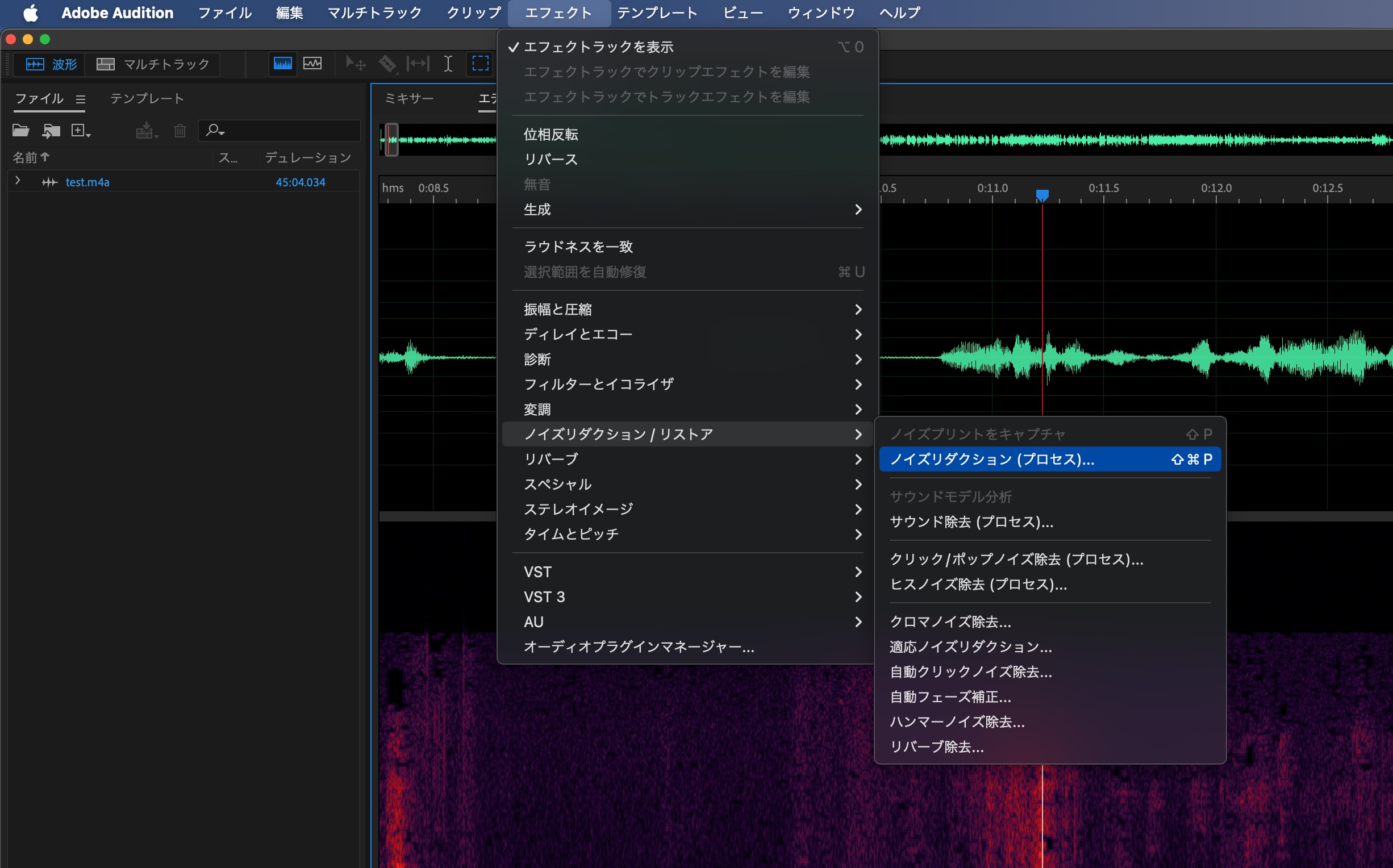Expand the リバーブ submenu
The image size is (1393, 868).
687,459
